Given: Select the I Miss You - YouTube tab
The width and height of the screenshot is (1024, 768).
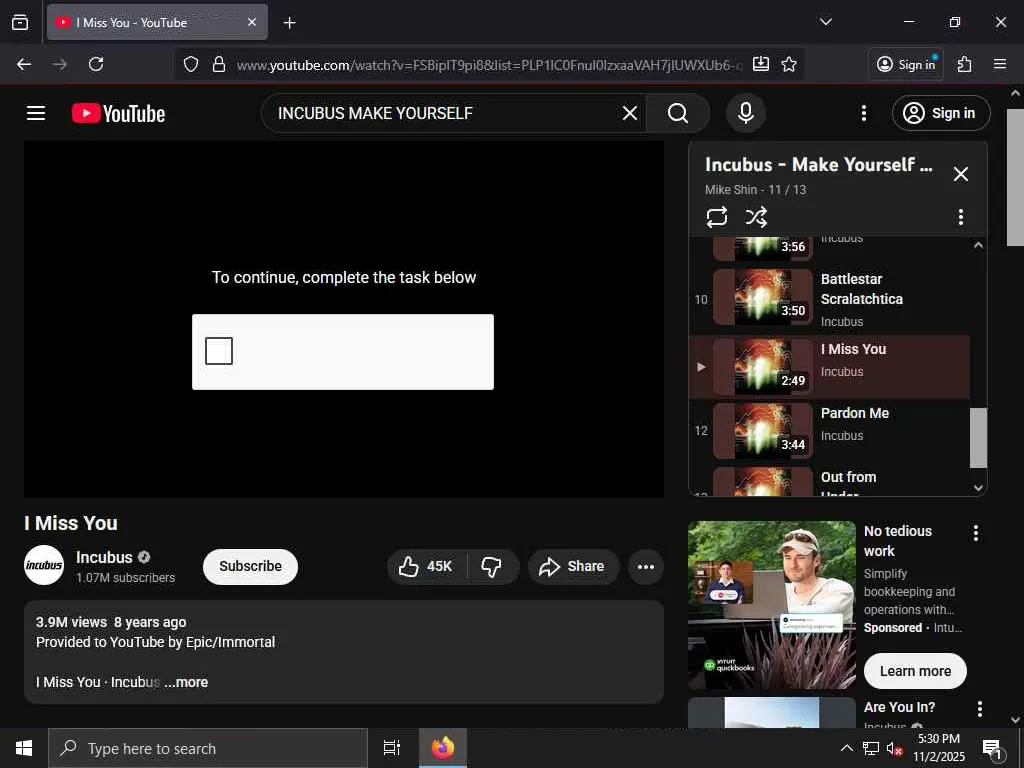Looking at the screenshot, I should click(157, 22).
